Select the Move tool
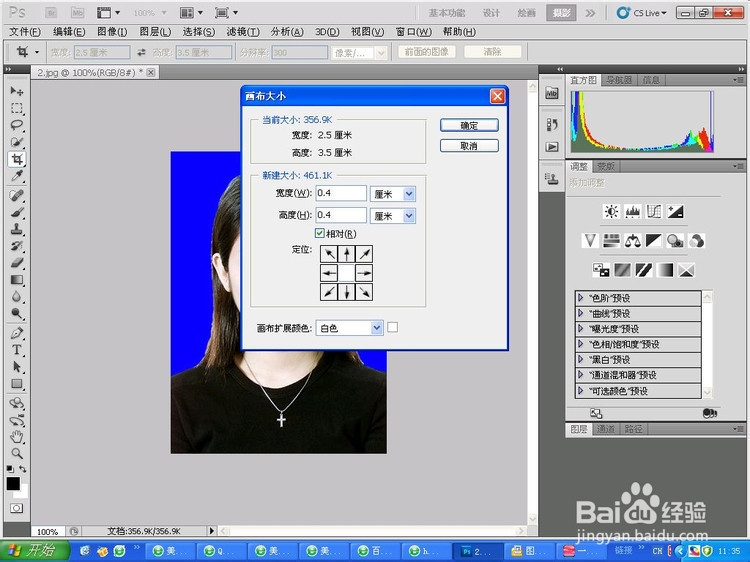Image resolution: width=750 pixels, height=562 pixels. pos(17,91)
